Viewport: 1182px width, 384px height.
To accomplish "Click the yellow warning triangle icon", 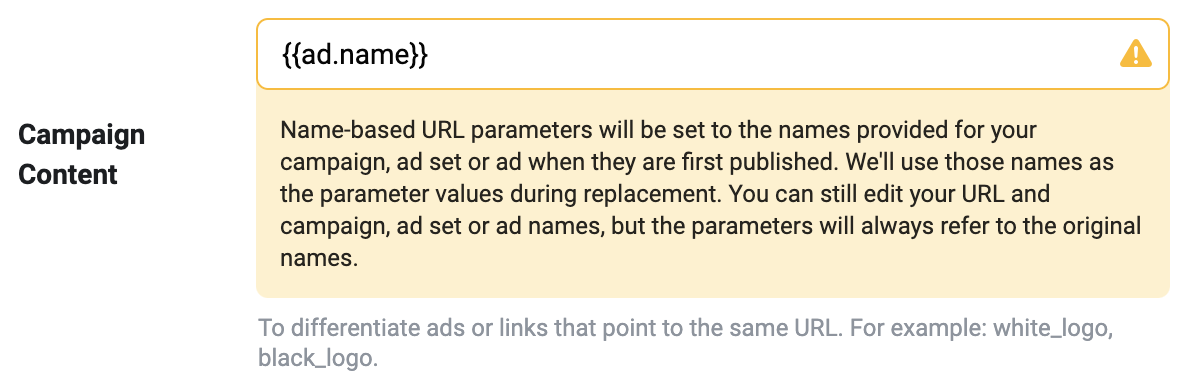I will [x=1135, y=54].
